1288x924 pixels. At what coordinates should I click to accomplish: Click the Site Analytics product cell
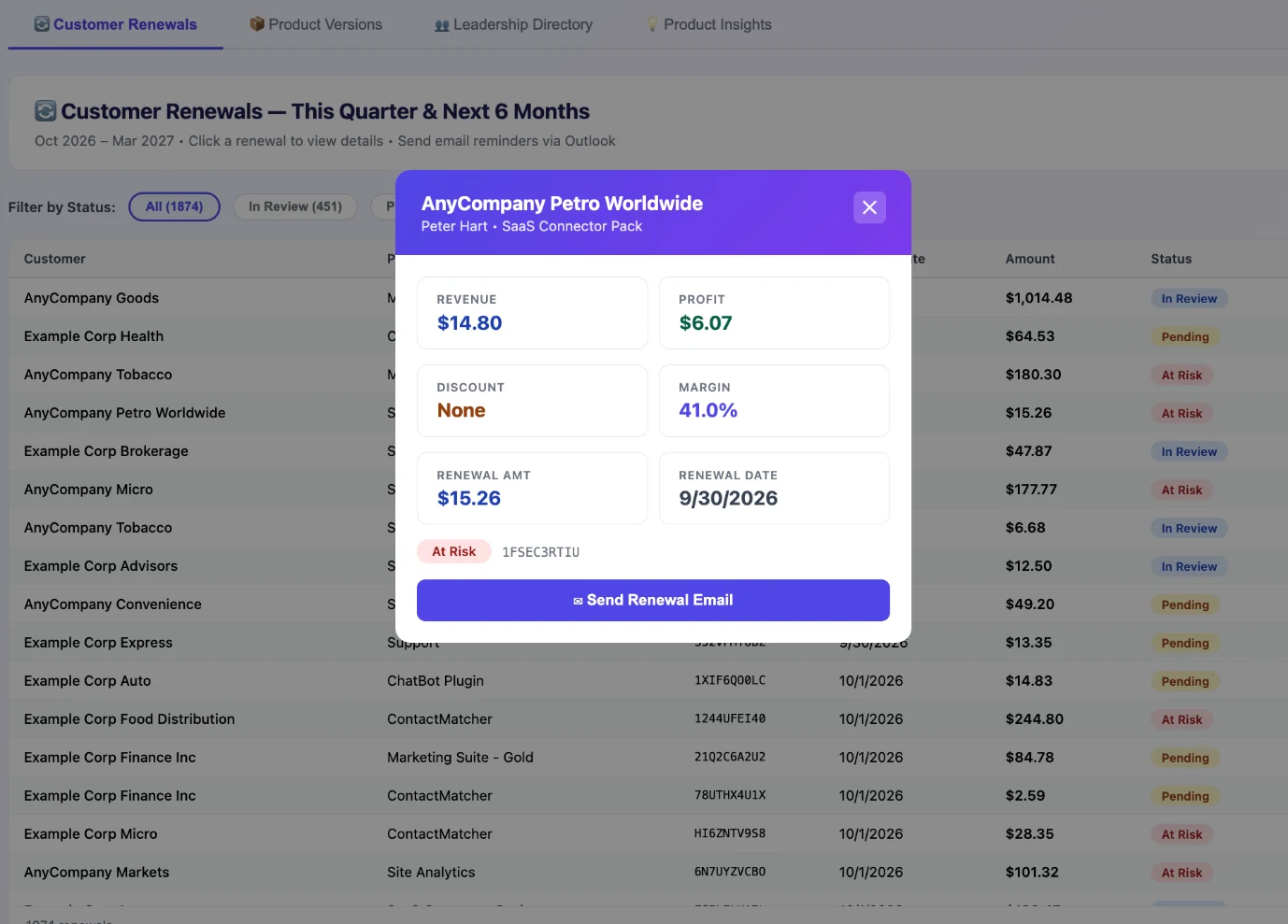click(x=431, y=873)
